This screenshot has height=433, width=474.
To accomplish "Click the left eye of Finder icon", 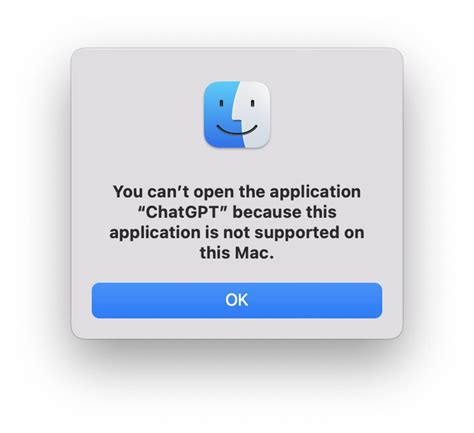I will (x=221, y=103).
